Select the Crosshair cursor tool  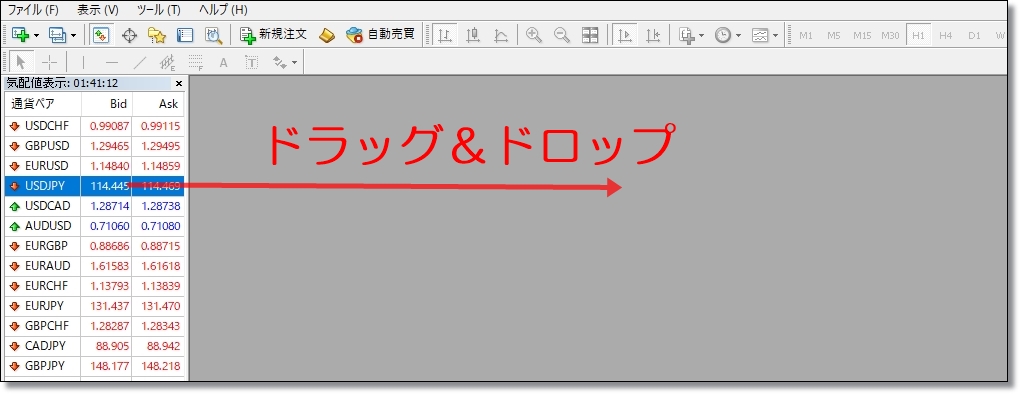(x=49, y=62)
